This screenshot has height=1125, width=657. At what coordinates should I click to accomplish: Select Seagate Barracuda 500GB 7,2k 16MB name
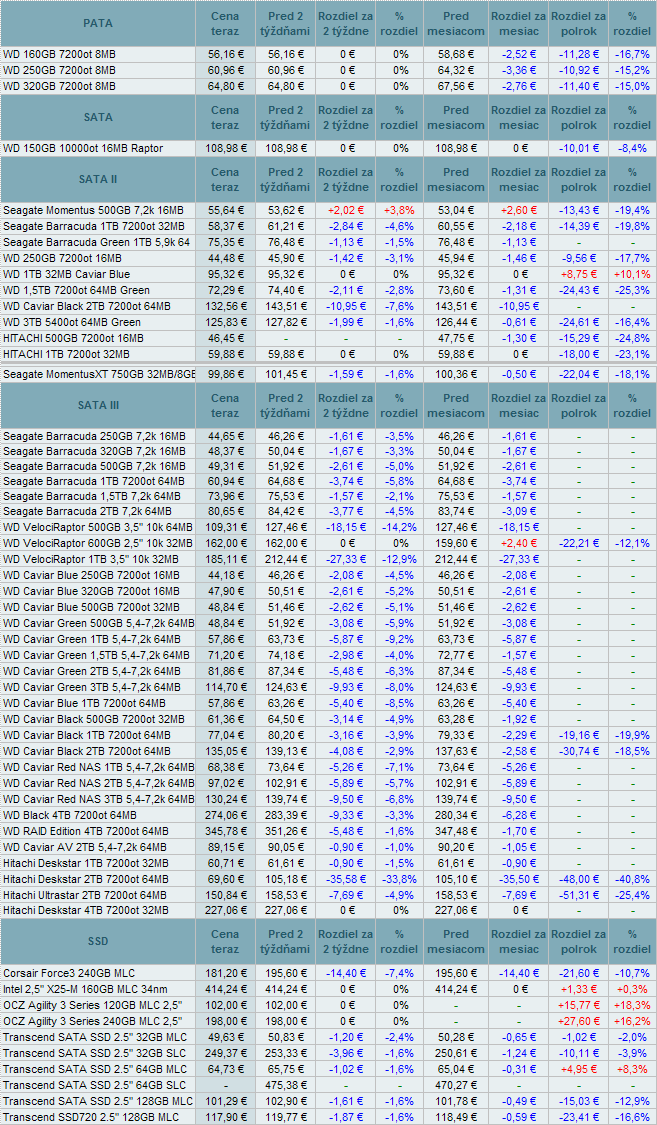coord(94,468)
